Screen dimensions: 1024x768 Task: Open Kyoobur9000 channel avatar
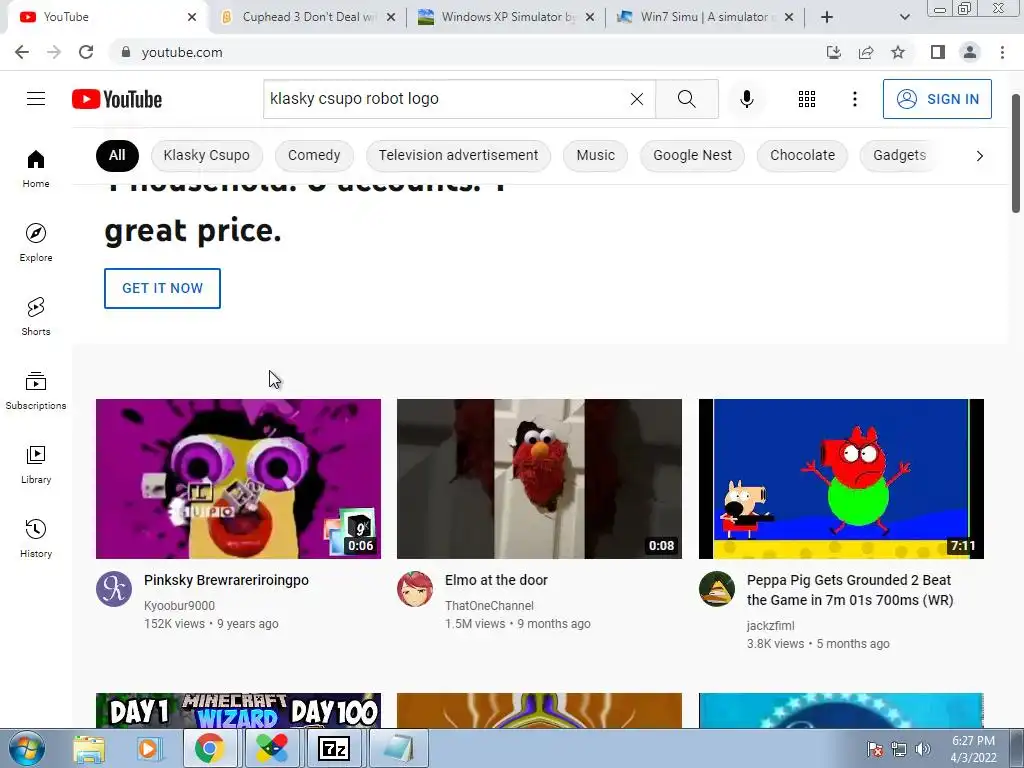coord(114,589)
